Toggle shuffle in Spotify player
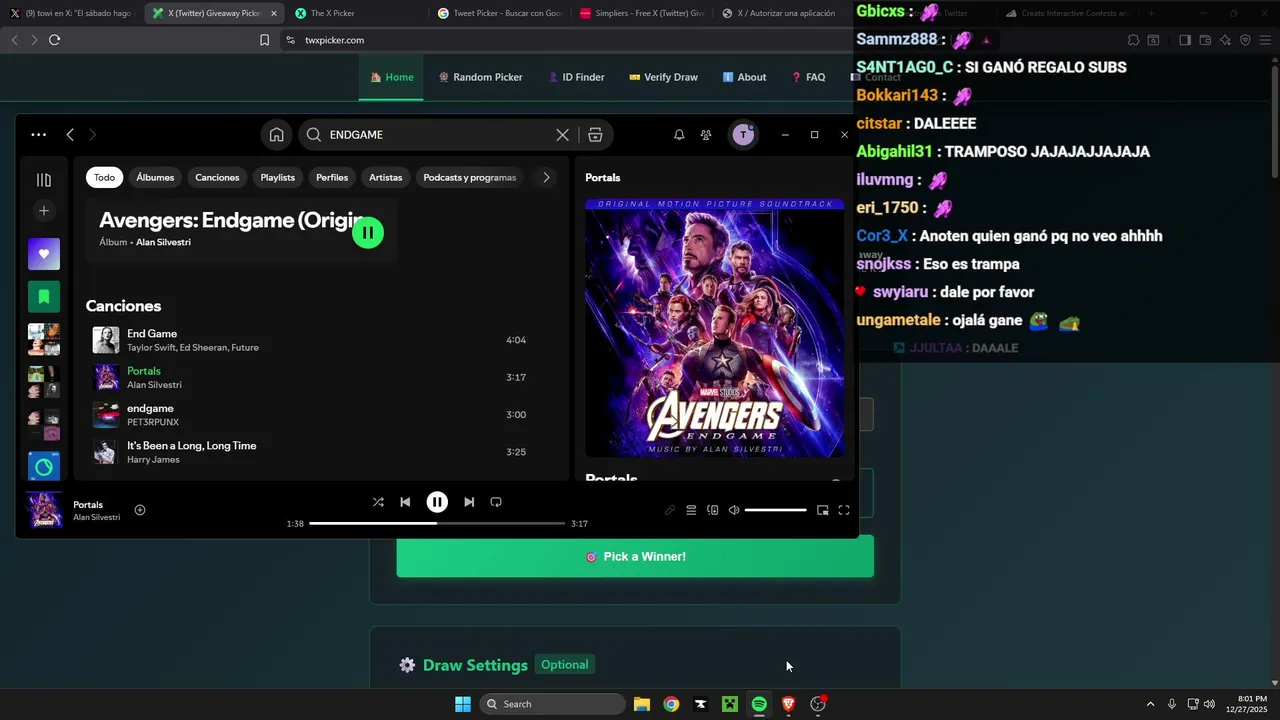The height and width of the screenshot is (720, 1280). [378, 502]
